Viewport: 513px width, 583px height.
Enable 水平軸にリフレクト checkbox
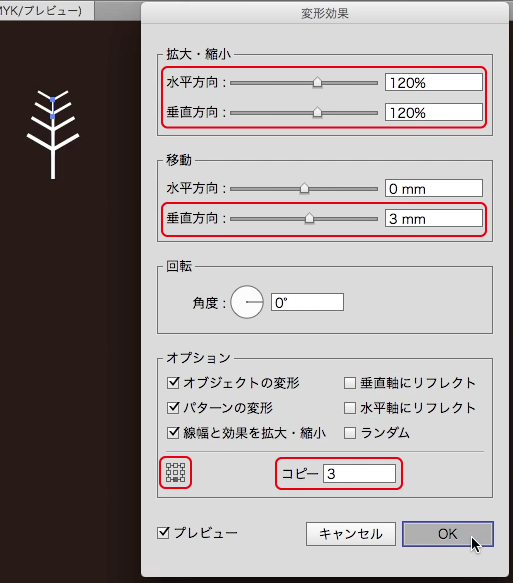(350, 408)
